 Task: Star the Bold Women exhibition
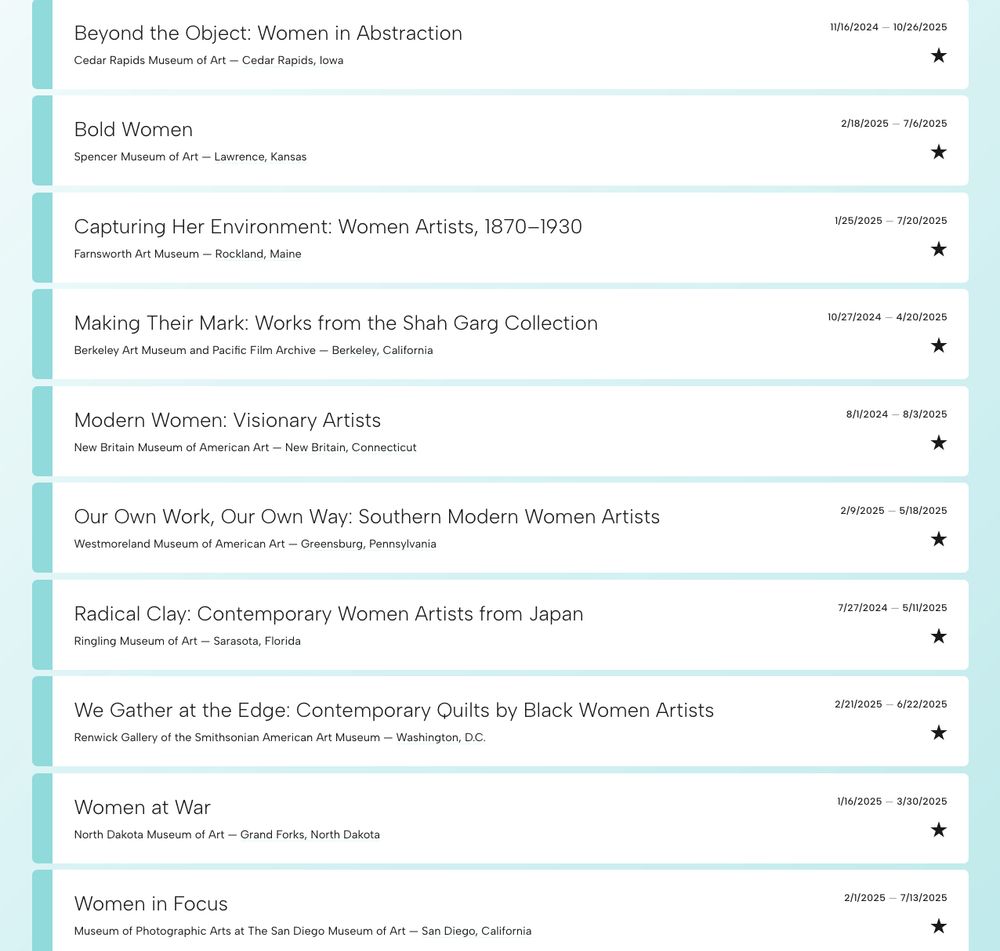[938, 152]
